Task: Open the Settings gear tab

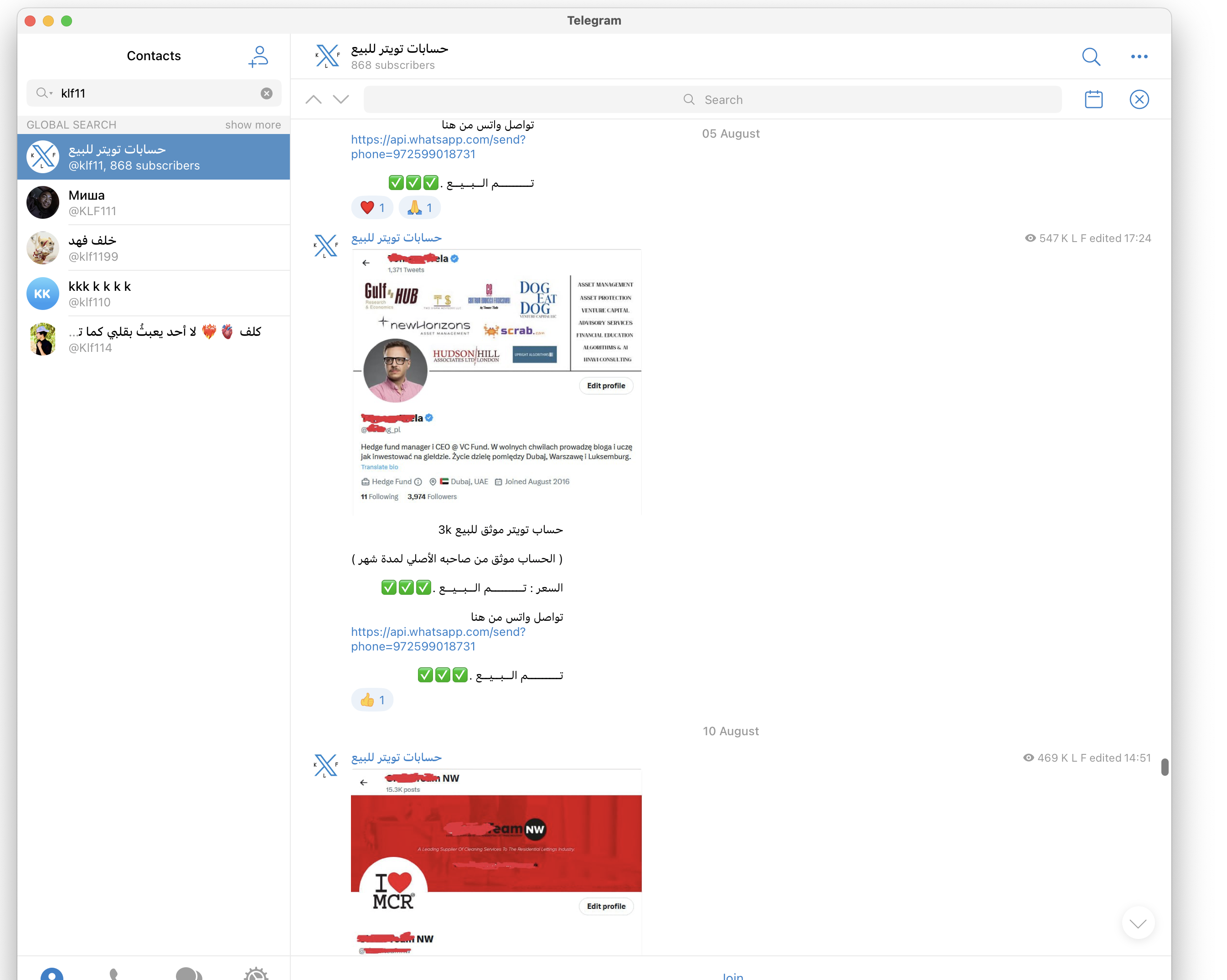Action: point(256,973)
